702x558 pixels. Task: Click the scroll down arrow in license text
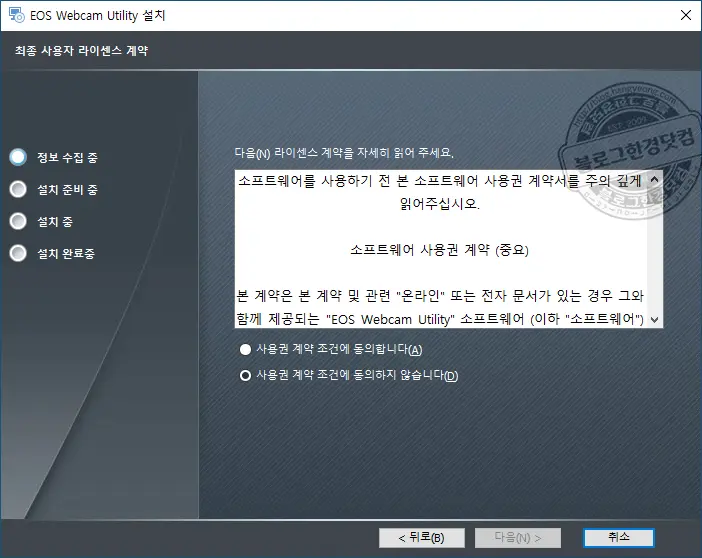pyautogui.click(x=654, y=319)
